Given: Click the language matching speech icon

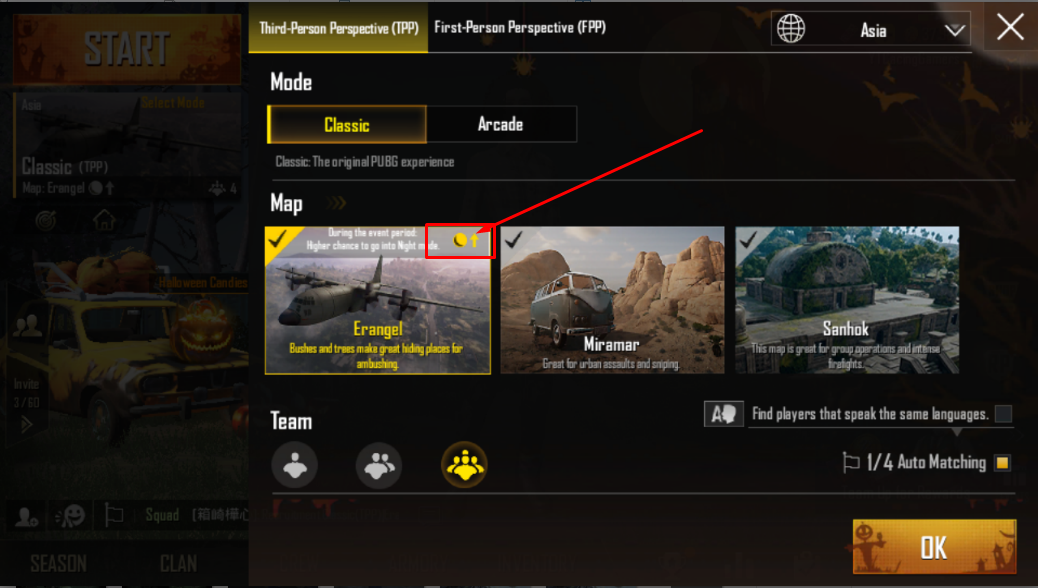Looking at the screenshot, I should tap(724, 415).
